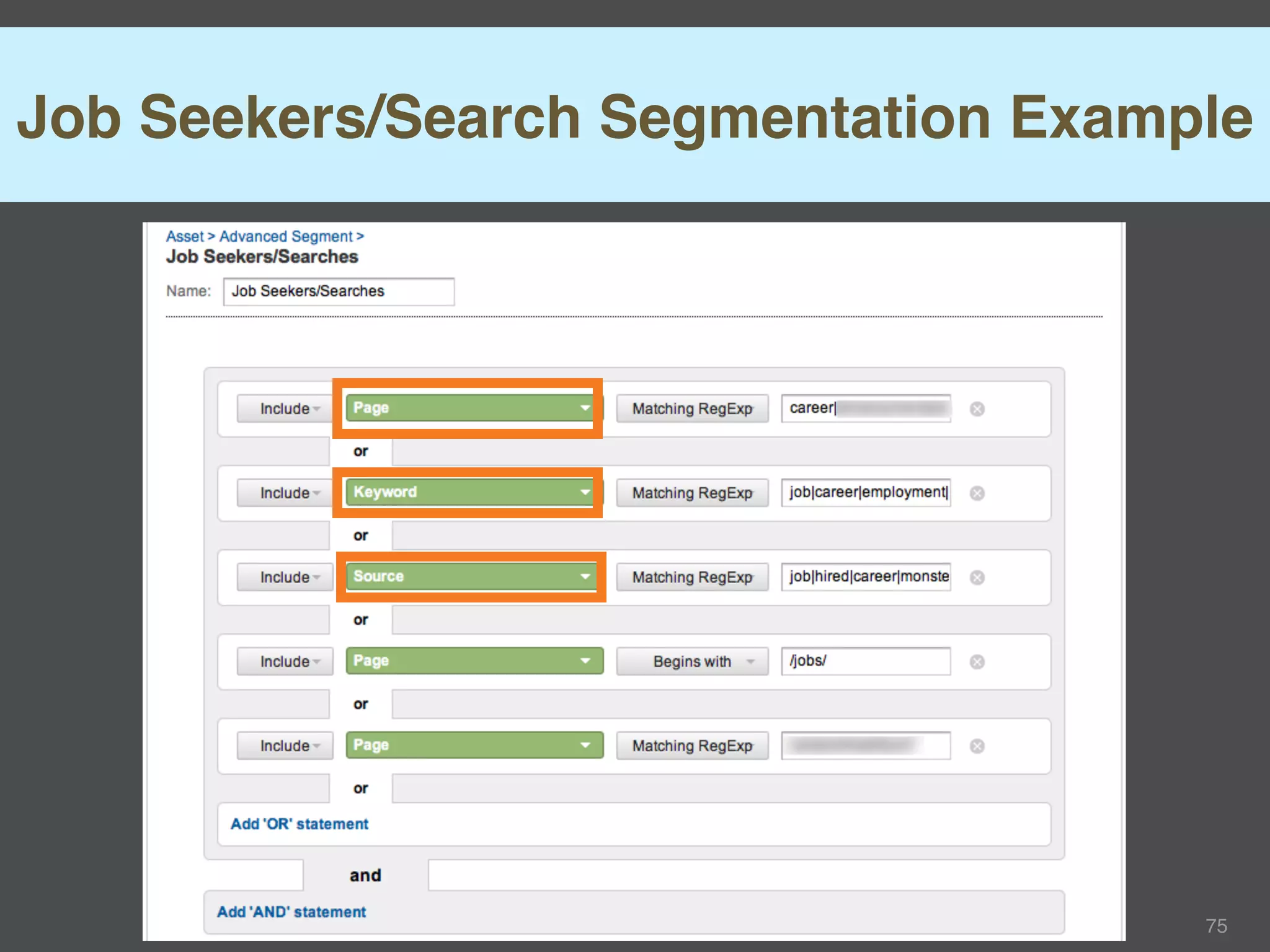Screen dimensions: 1270x952
Task: Remove the /jobs/ Page condition row
Action: tap(977, 662)
